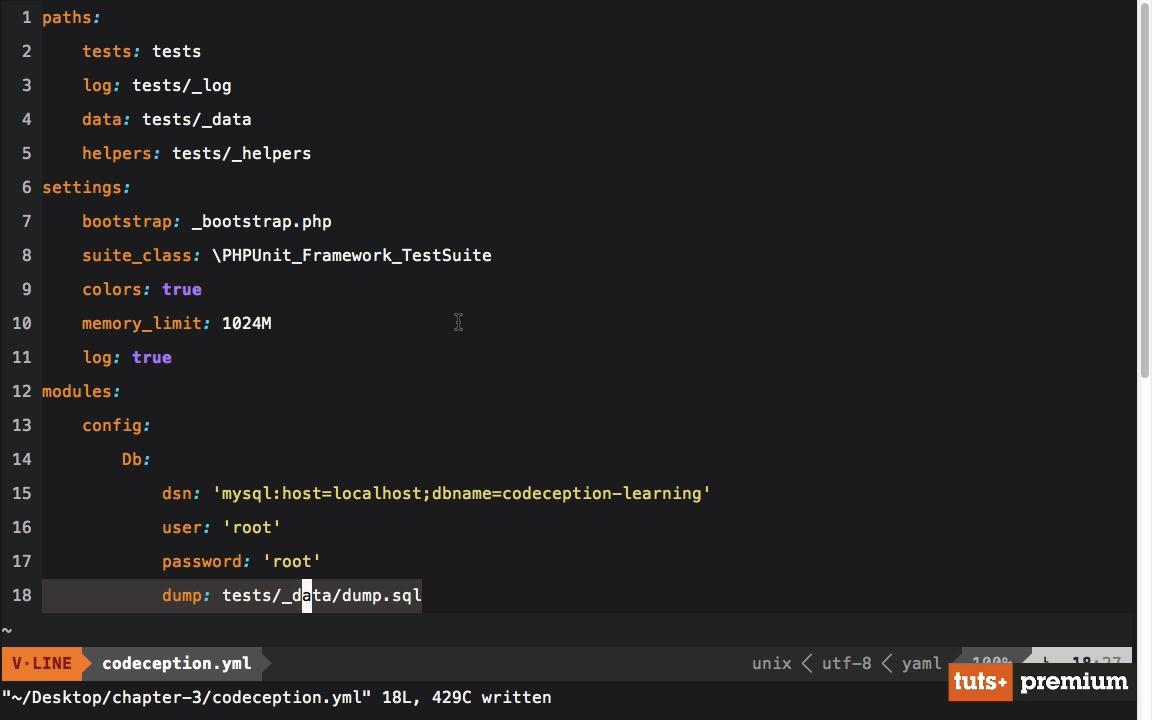Screen dimensions: 1152x720
Task: Click the 'dump:' key on line 18
Action: click(x=187, y=595)
